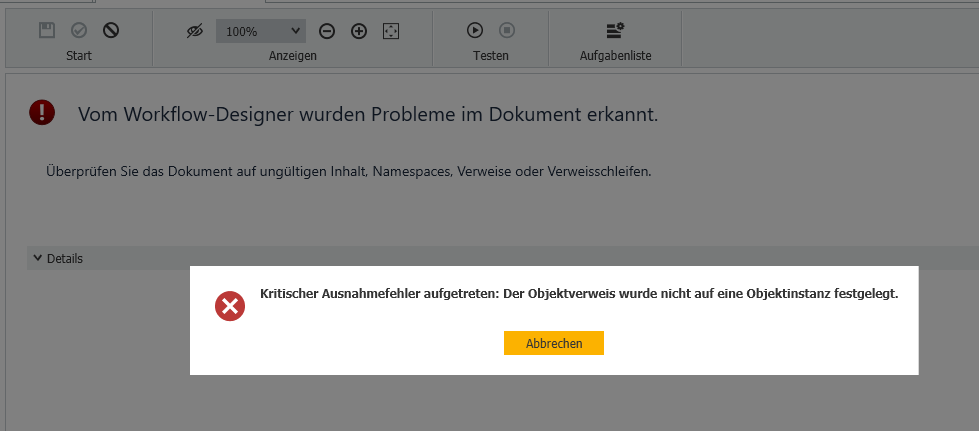Click the validate checkmark icon
The height and width of the screenshot is (431, 979).
79,31
